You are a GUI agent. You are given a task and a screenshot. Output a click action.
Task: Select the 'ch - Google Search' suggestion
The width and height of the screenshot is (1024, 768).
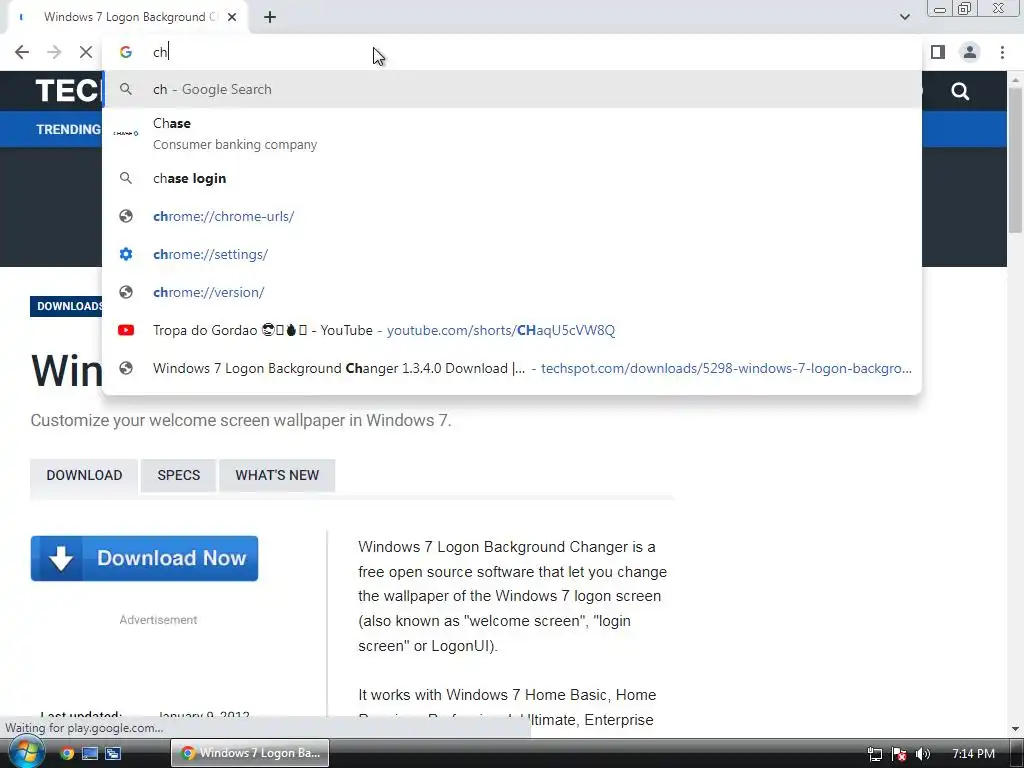(x=512, y=89)
